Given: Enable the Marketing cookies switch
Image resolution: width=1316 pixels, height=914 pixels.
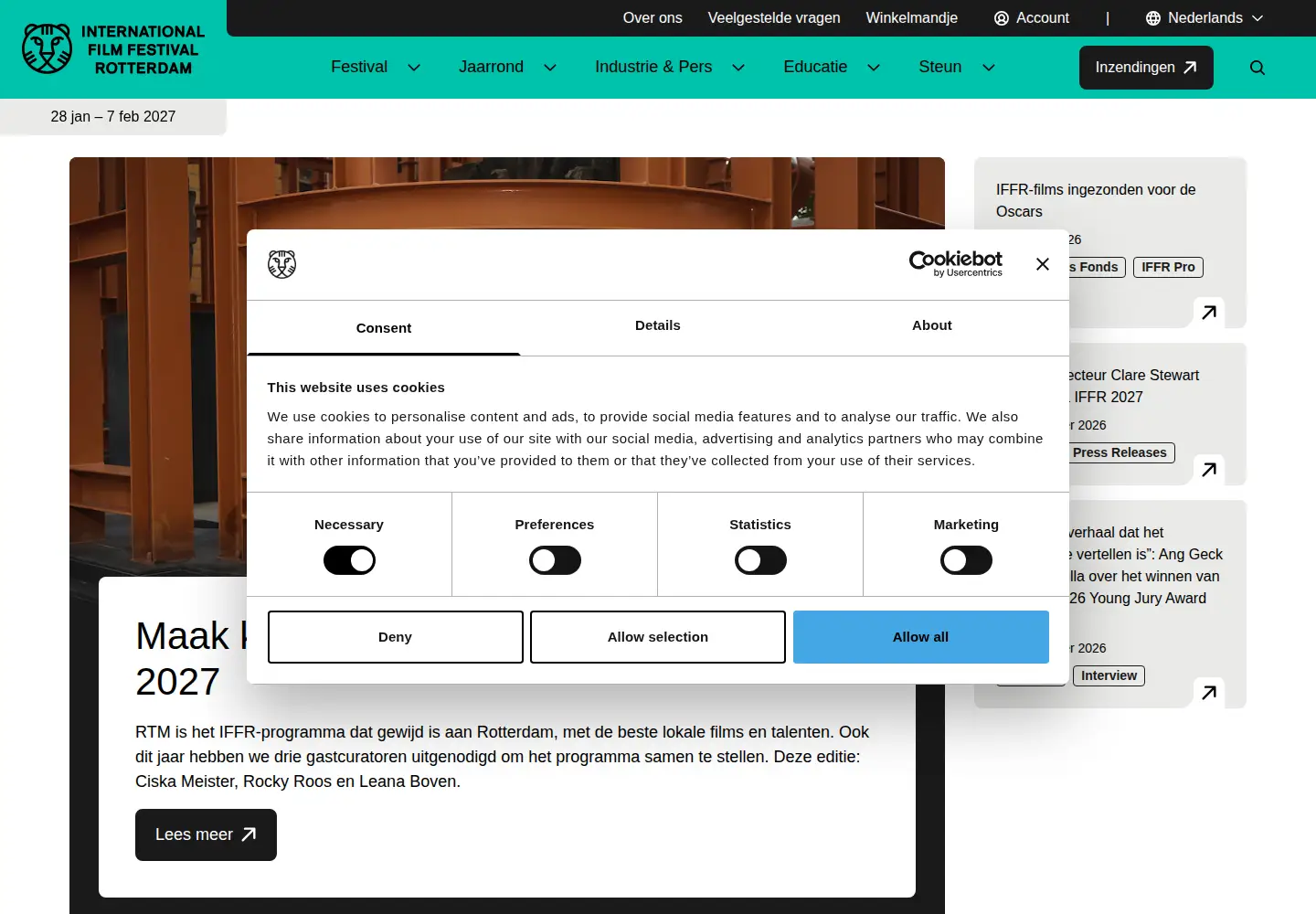Looking at the screenshot, I should click(966, 560).
